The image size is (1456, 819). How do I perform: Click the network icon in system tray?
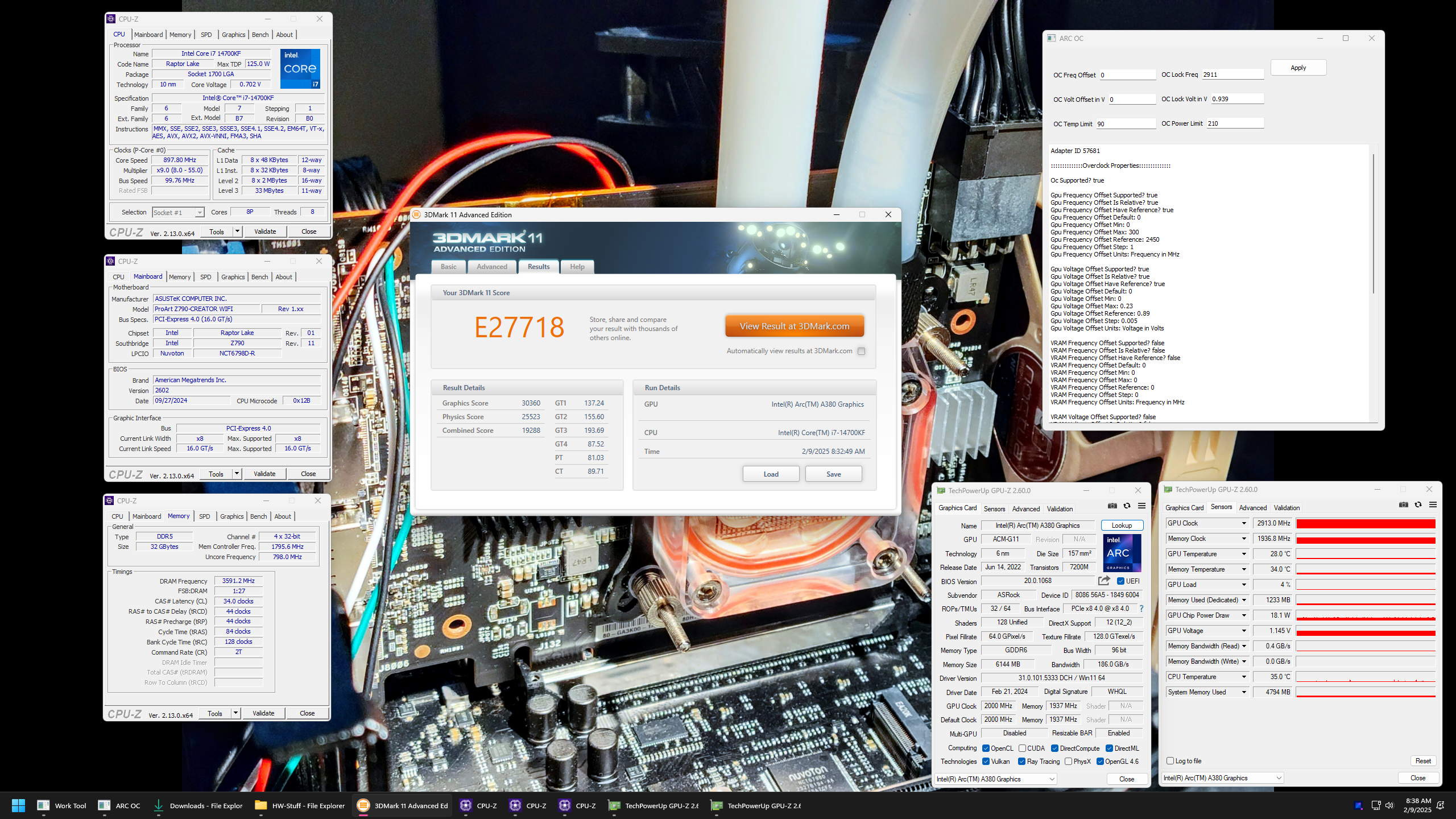coord(1375,805)
